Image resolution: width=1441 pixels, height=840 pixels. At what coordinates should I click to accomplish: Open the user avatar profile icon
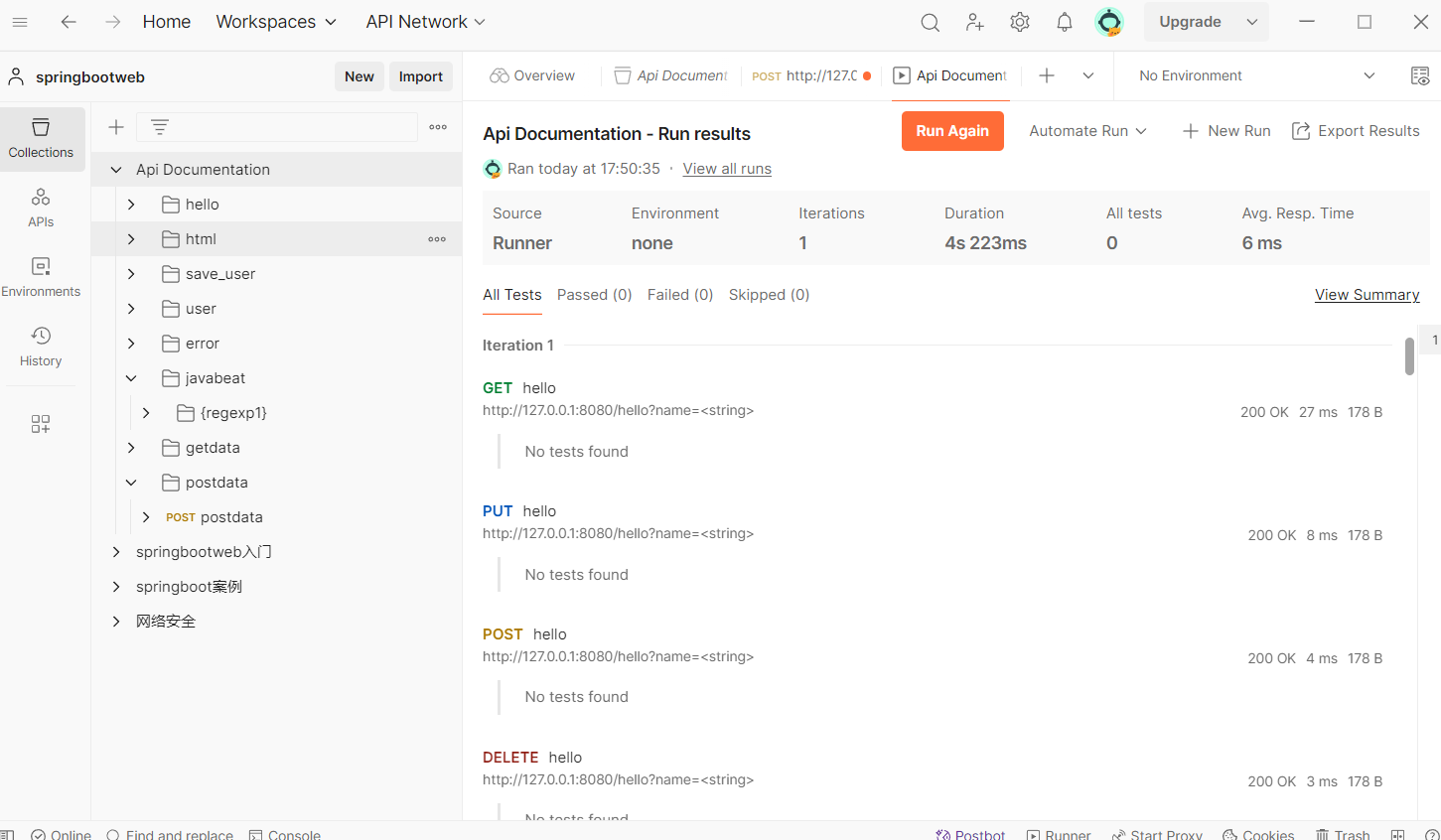[x=1109, y=22]
